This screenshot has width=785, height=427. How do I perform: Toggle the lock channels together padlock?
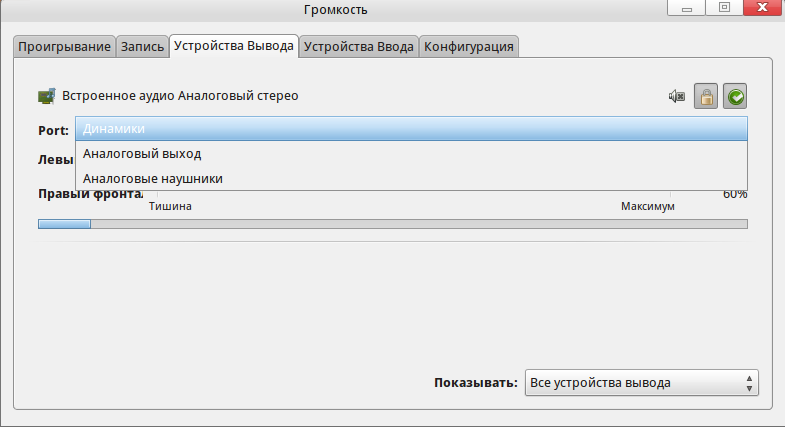[706, 97]
